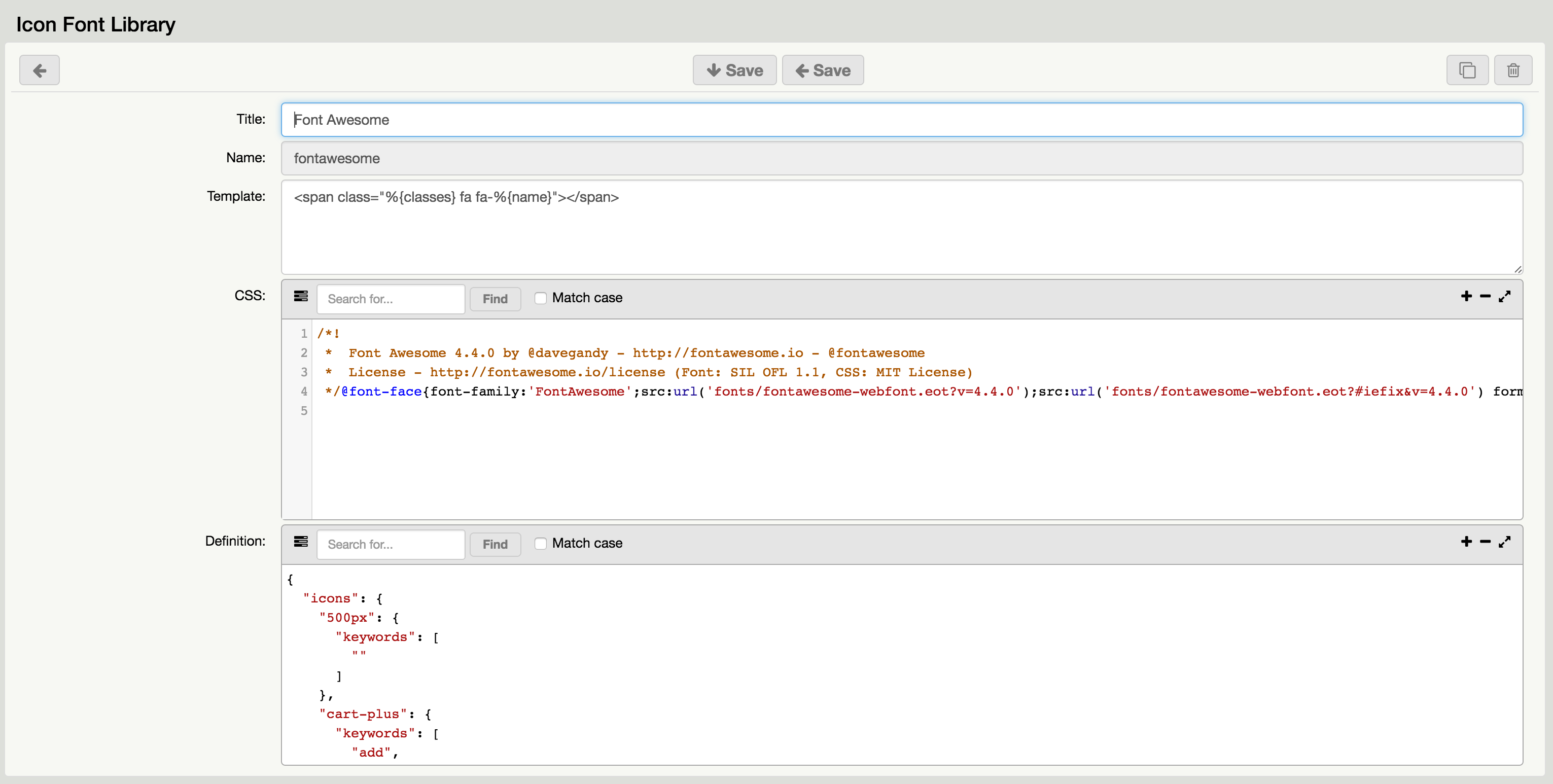The width and height of the screenshot is (1553, 784).
Task: Click Find button in CSS editor
Action: 495,299
